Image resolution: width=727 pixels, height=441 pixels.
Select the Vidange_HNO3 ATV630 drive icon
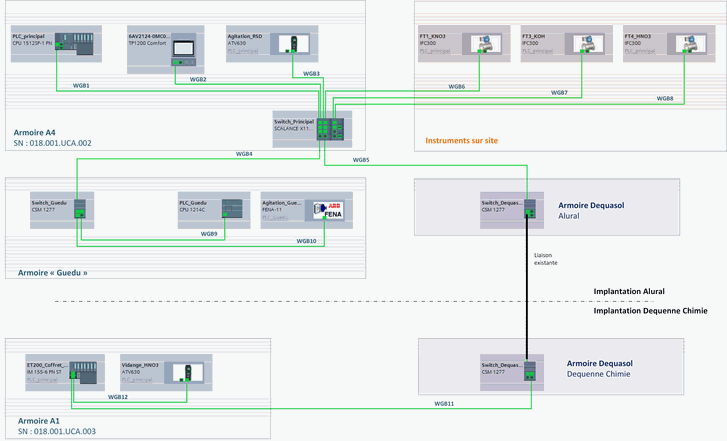click(188, 373)
